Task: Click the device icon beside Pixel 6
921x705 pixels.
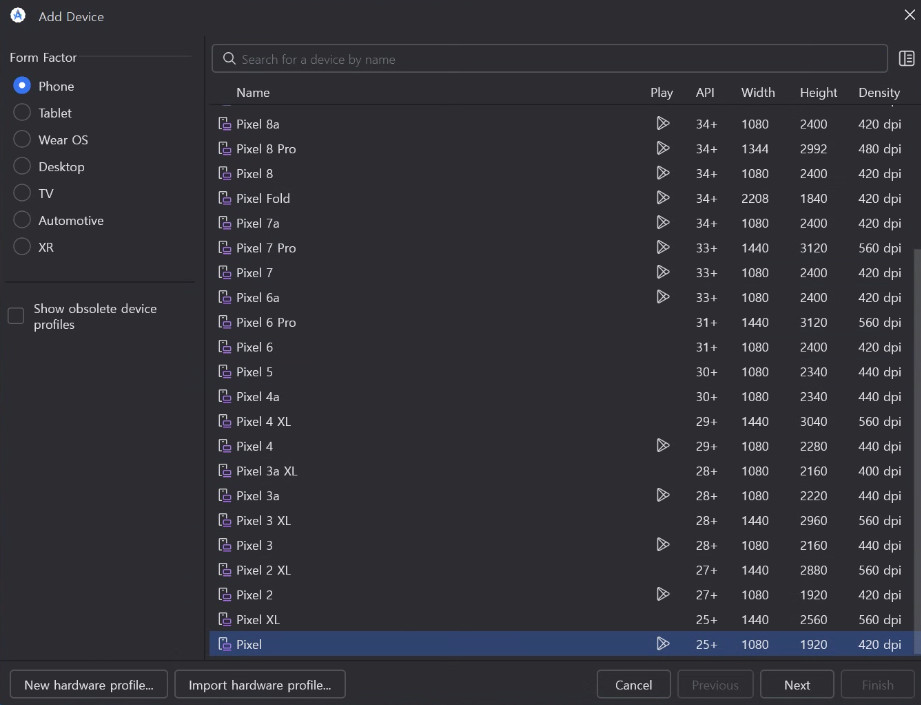Action: (224, 347)
